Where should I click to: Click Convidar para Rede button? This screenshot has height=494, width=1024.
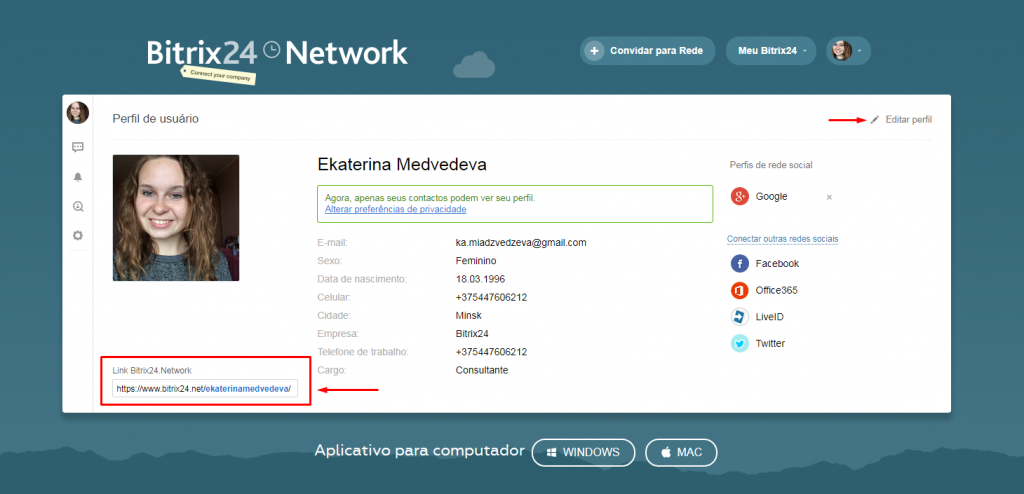647,51
